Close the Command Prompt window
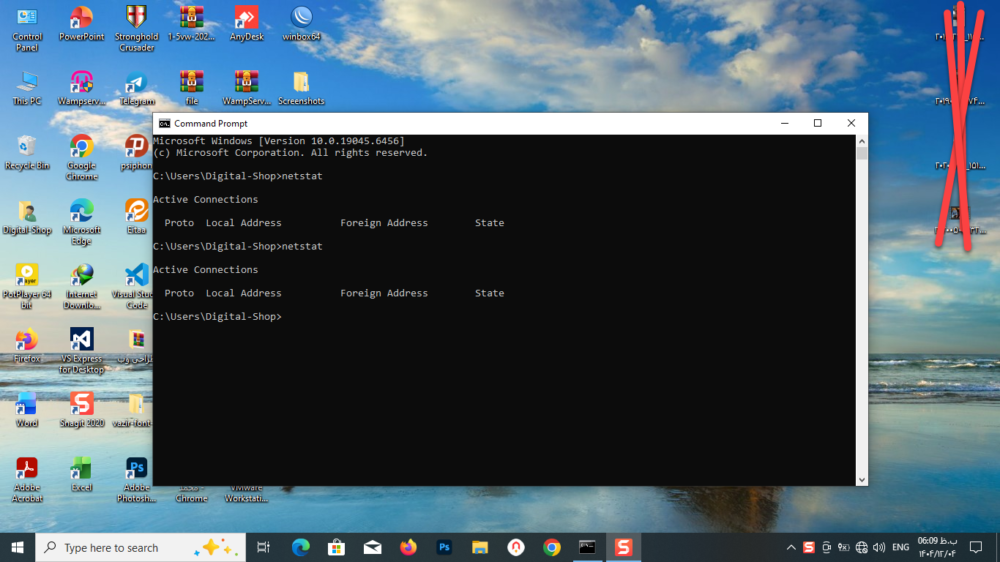This screenshot has width=1000, height=562. pos(851,123)
